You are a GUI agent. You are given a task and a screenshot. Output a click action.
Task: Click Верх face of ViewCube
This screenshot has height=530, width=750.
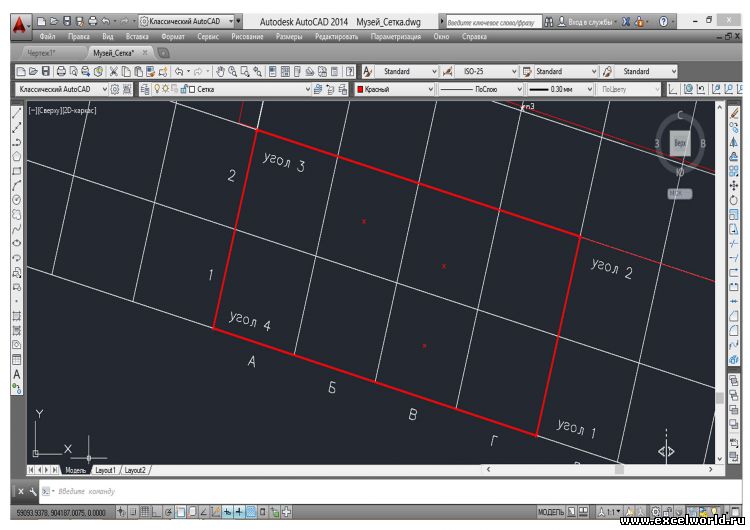[x=679, y=143]
